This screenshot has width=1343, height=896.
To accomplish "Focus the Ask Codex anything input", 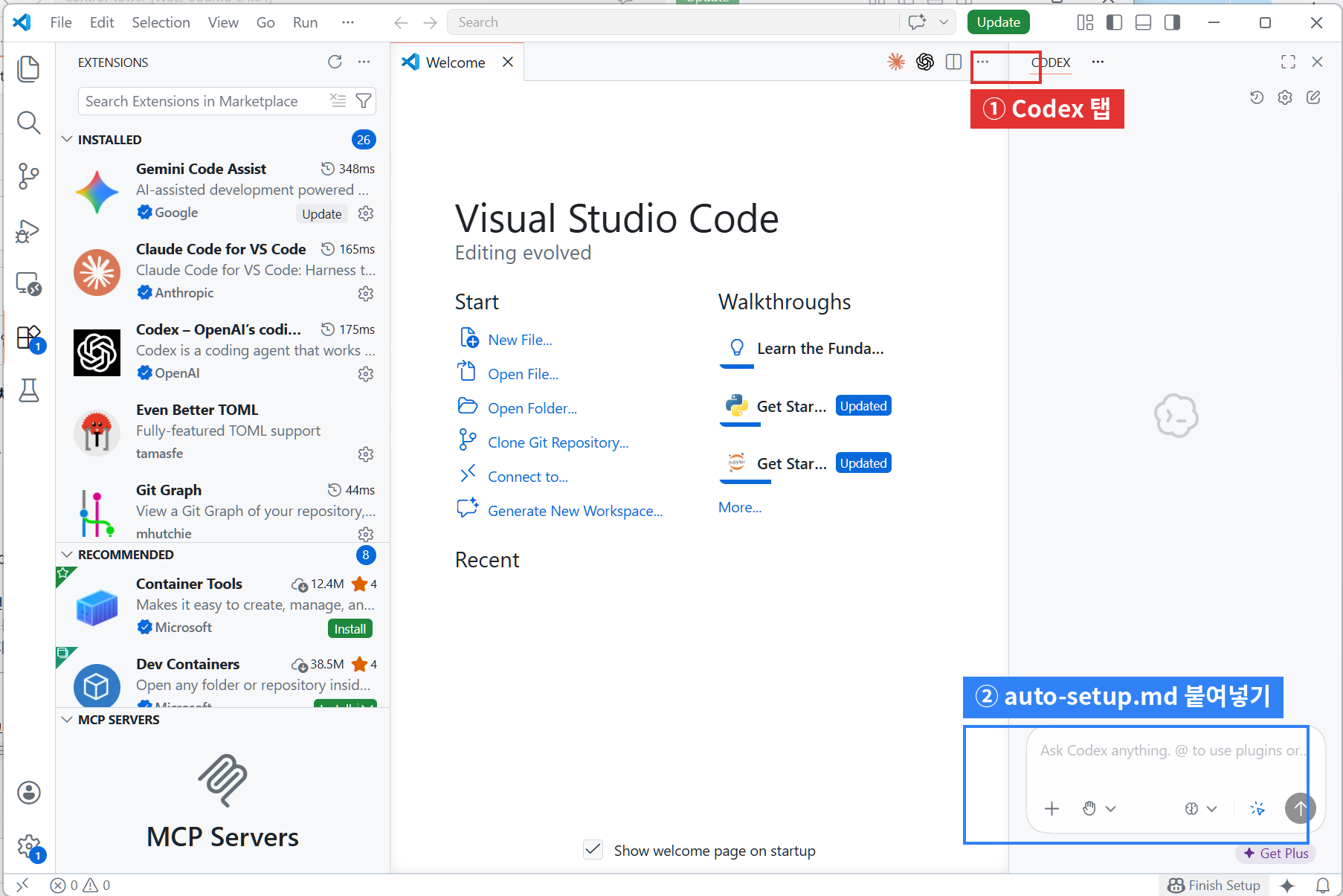I will 1171,751.
